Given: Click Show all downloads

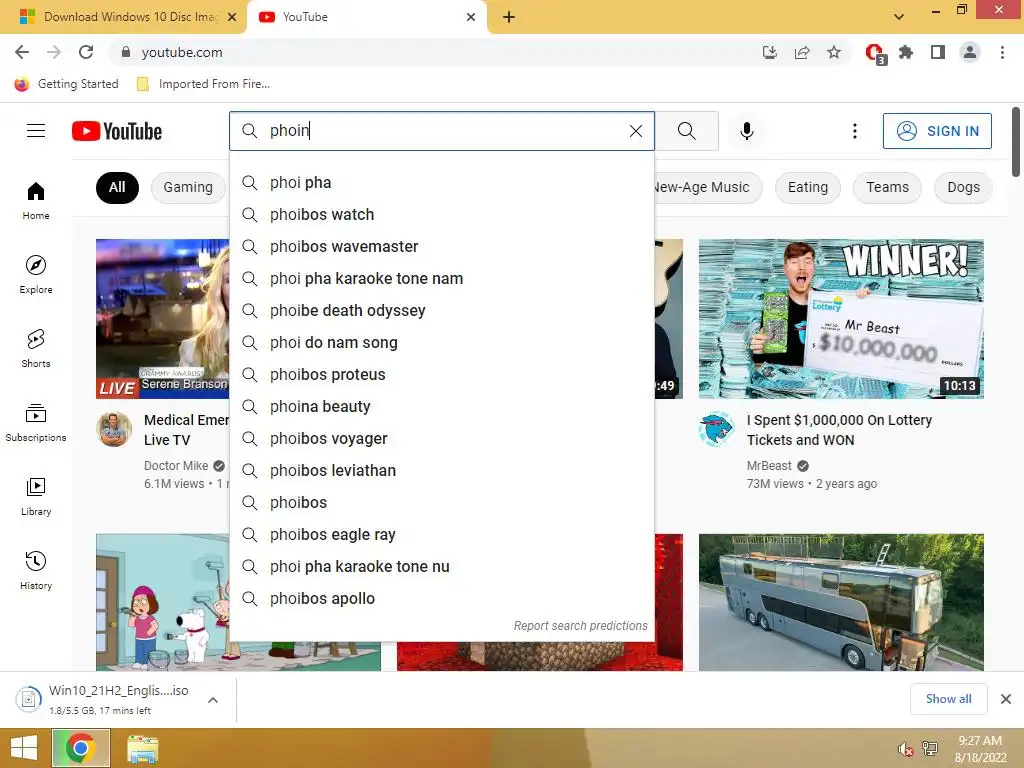Looking at the screenshot, I should click(x=948, y=699).
